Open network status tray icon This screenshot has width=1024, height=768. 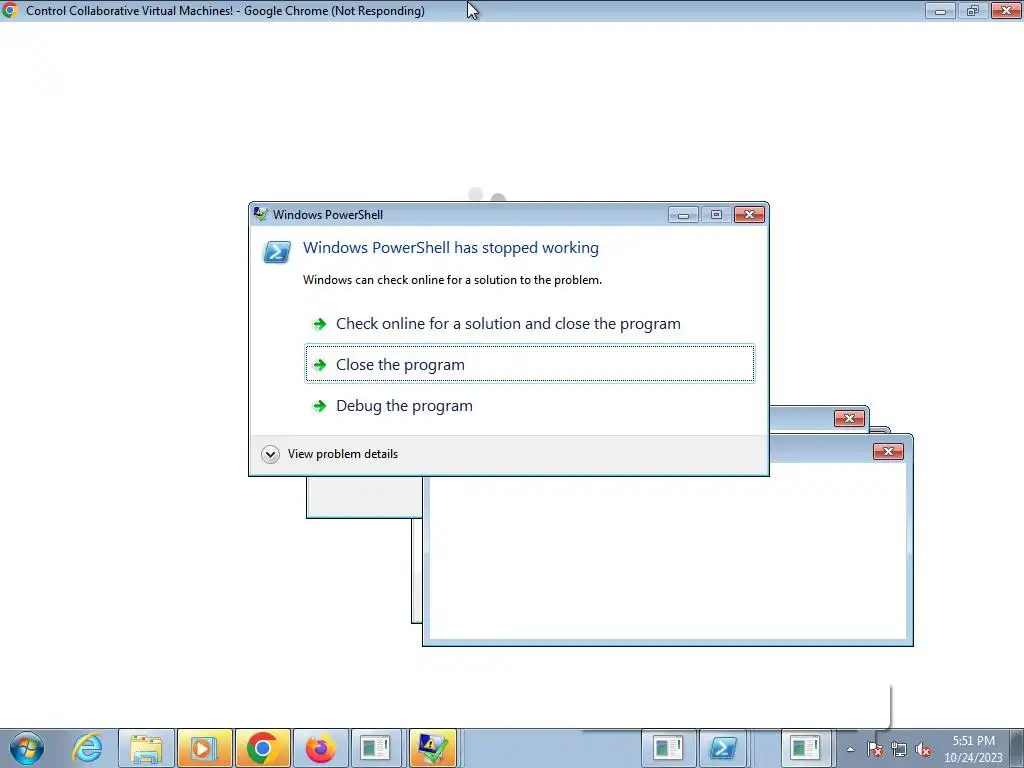pyautogui.click(x=899, y=750)
